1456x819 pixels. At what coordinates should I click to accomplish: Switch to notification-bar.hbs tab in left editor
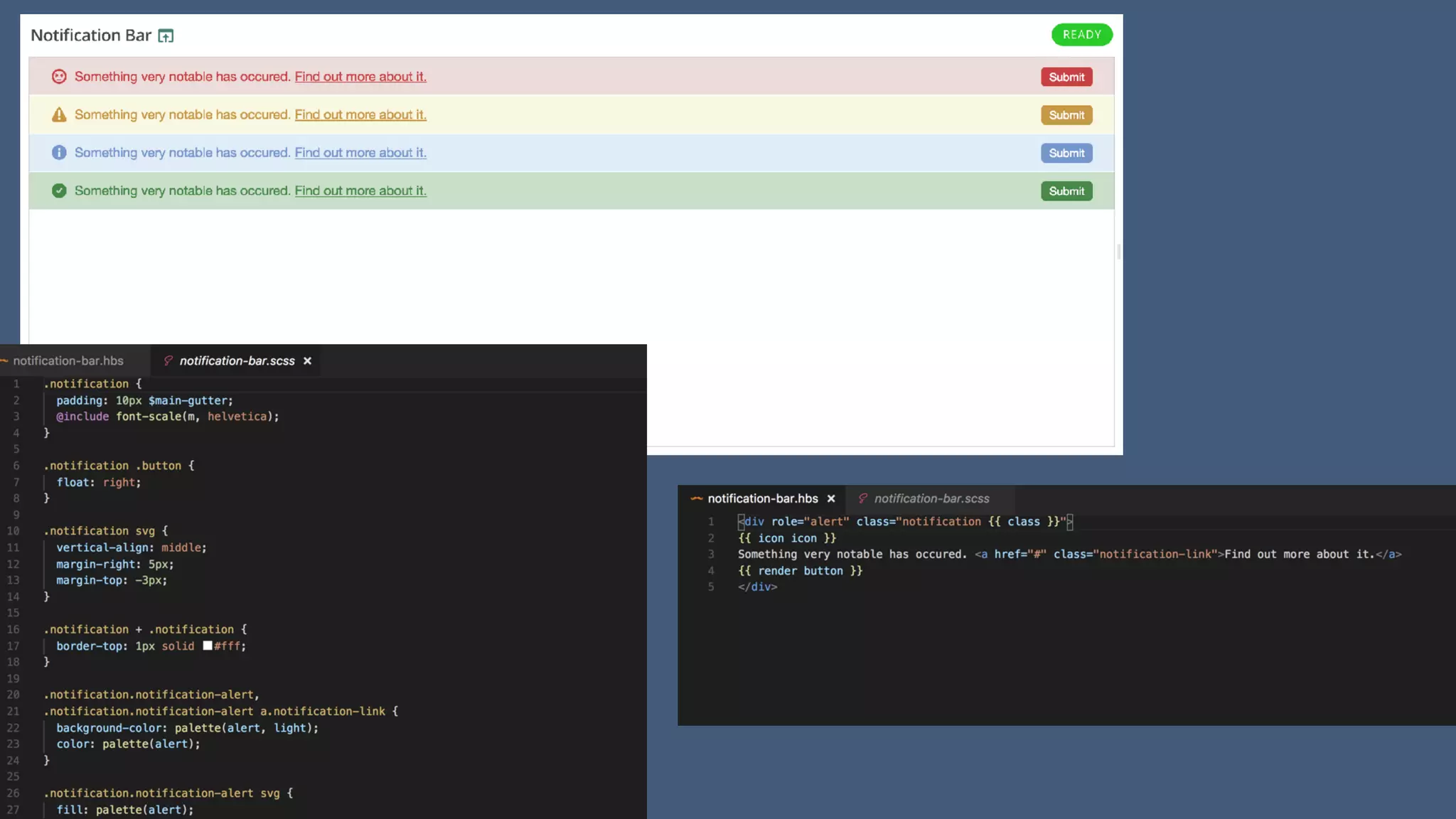coord(68,360)
